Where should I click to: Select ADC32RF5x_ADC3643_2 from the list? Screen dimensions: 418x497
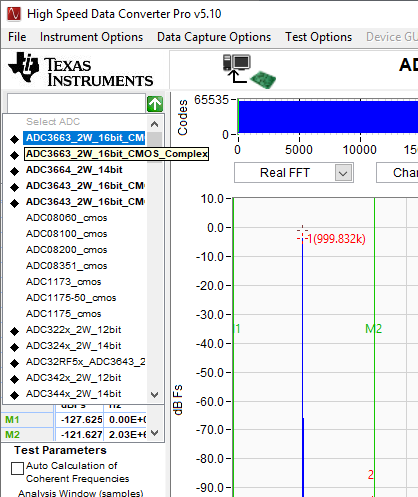click(86, 362)
